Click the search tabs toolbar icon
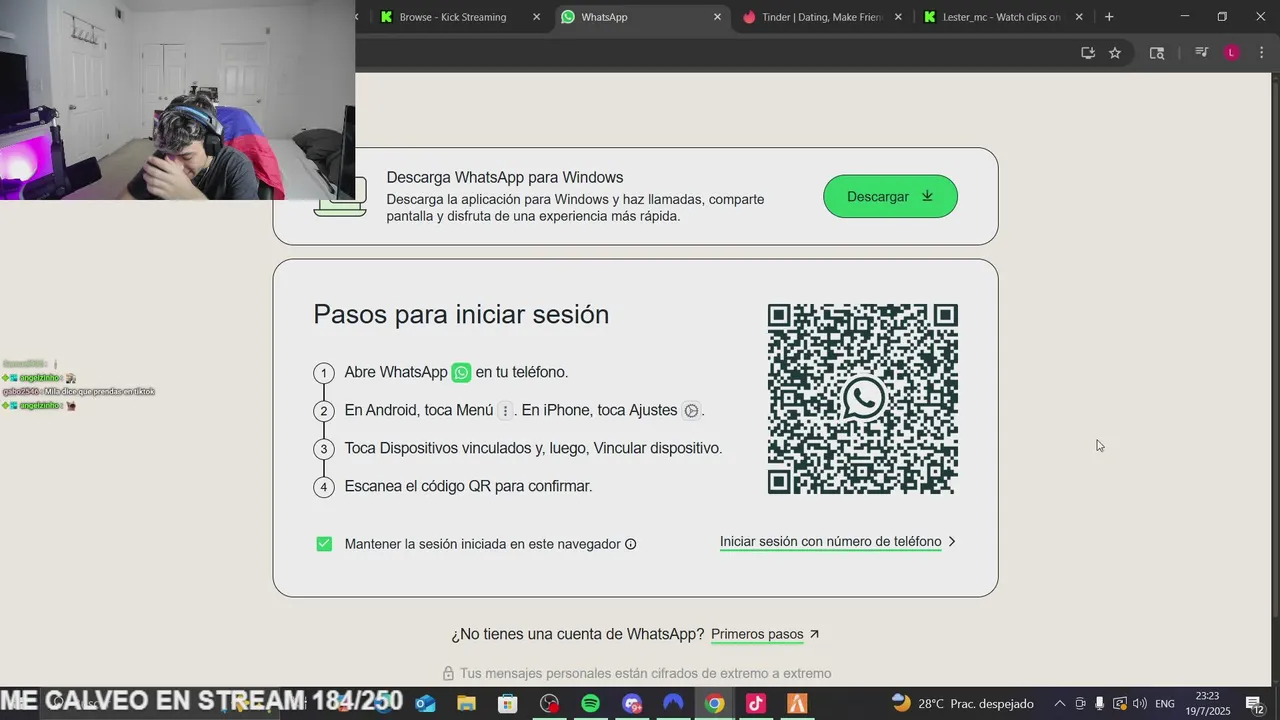This screenshot has width=1280, height=720. click(x=1157, y=53)
